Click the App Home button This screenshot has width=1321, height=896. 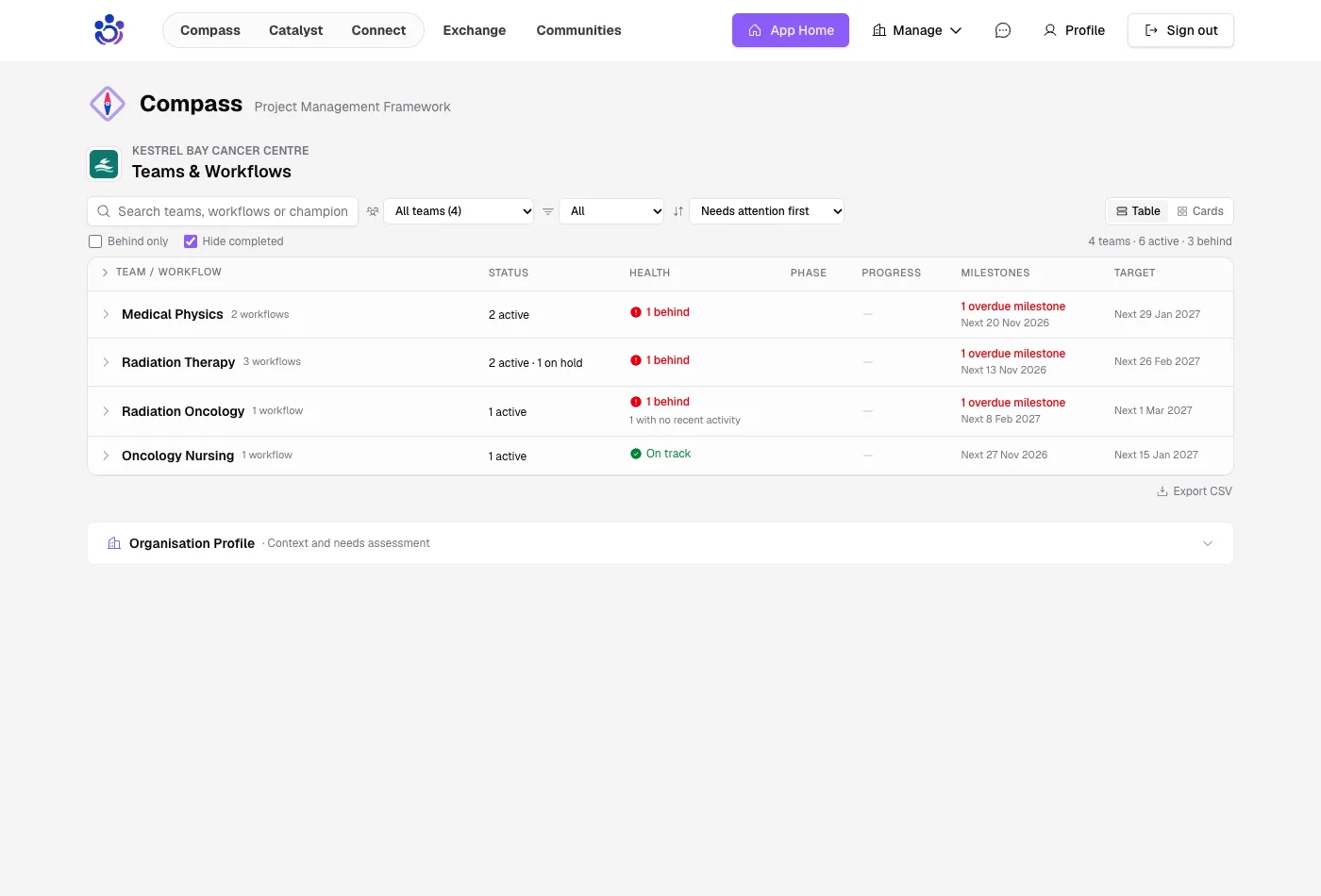791,30
